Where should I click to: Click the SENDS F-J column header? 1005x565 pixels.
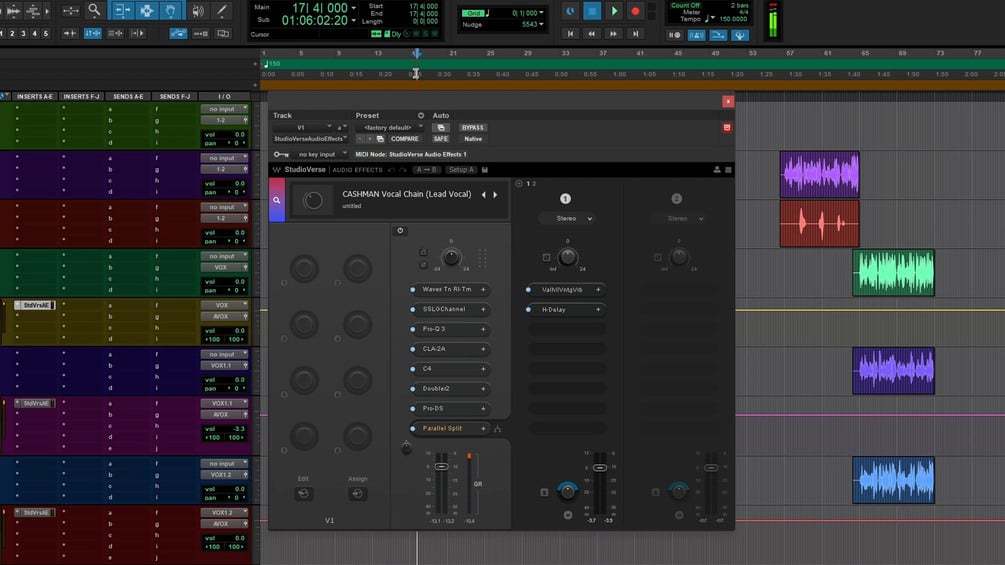pyautogui.click(x=175, y=96)
